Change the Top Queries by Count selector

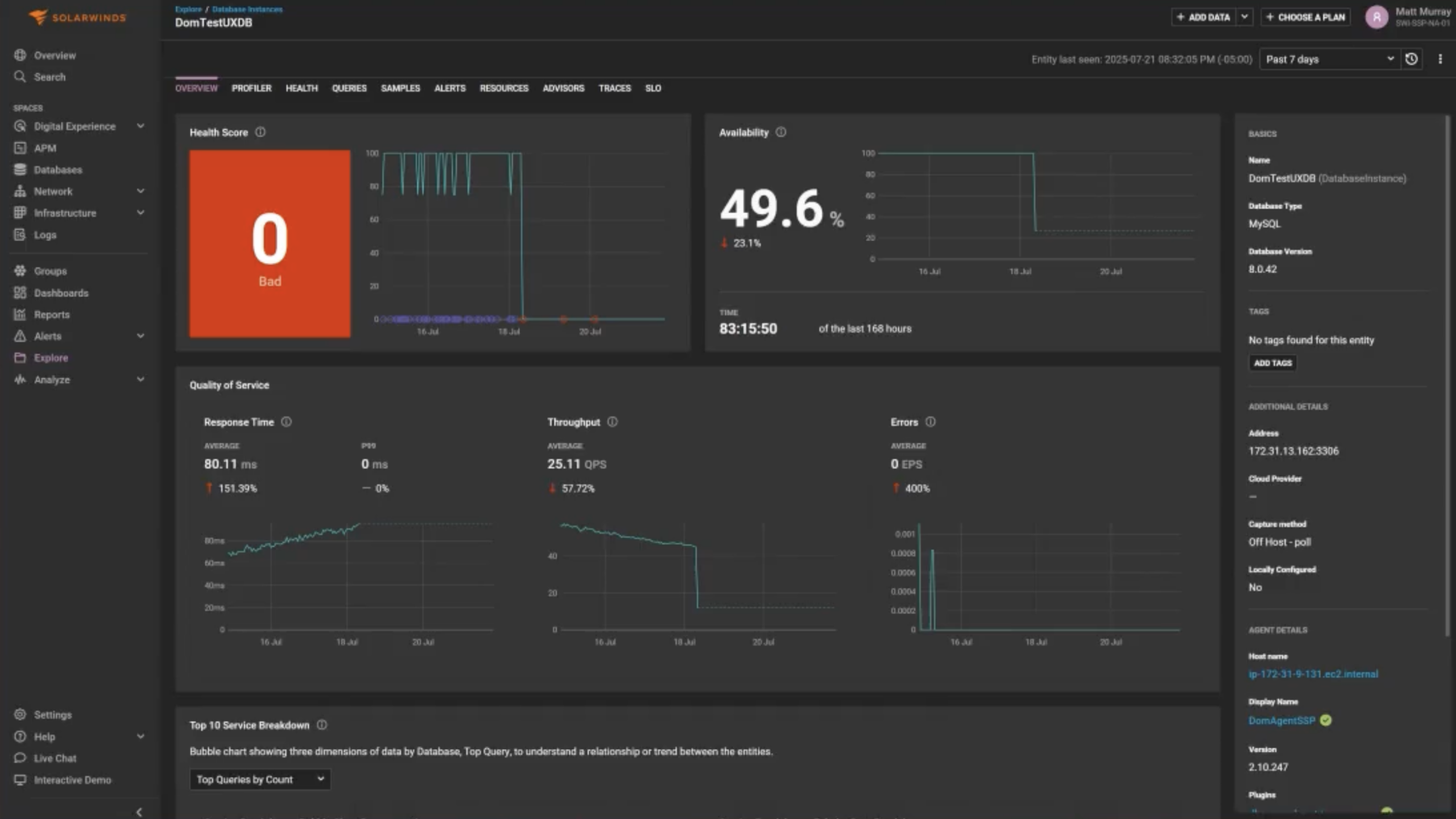[x=259, y=779]
